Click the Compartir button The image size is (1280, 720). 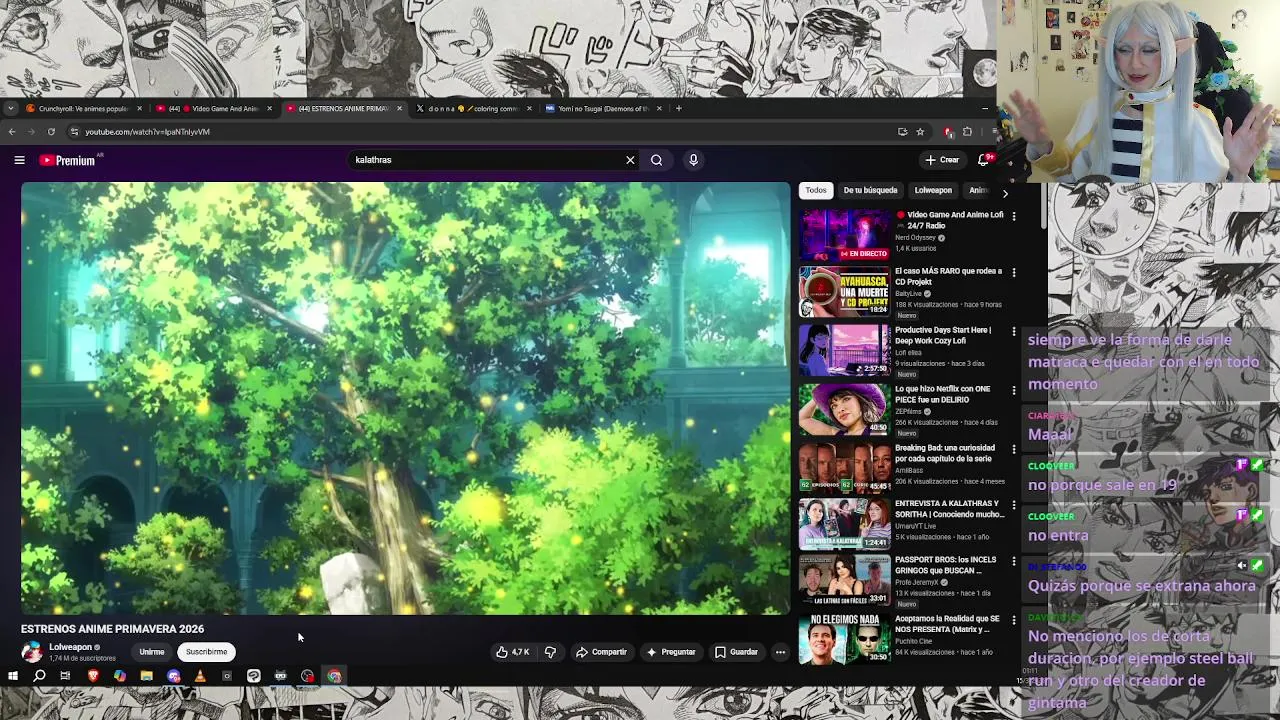601,652
